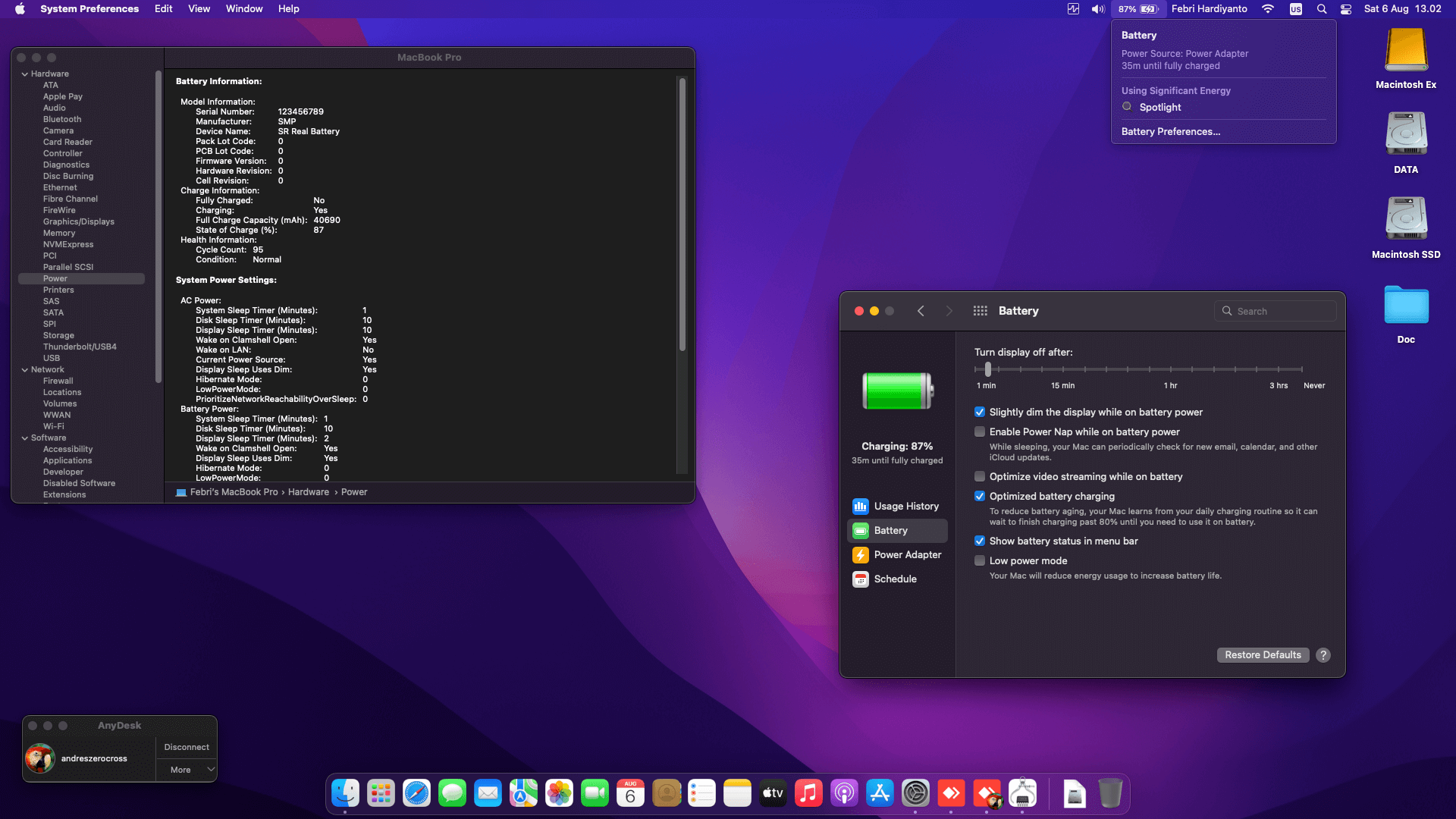
Task: Click System Preferences gear in the Dock
Action: [915, 793]
